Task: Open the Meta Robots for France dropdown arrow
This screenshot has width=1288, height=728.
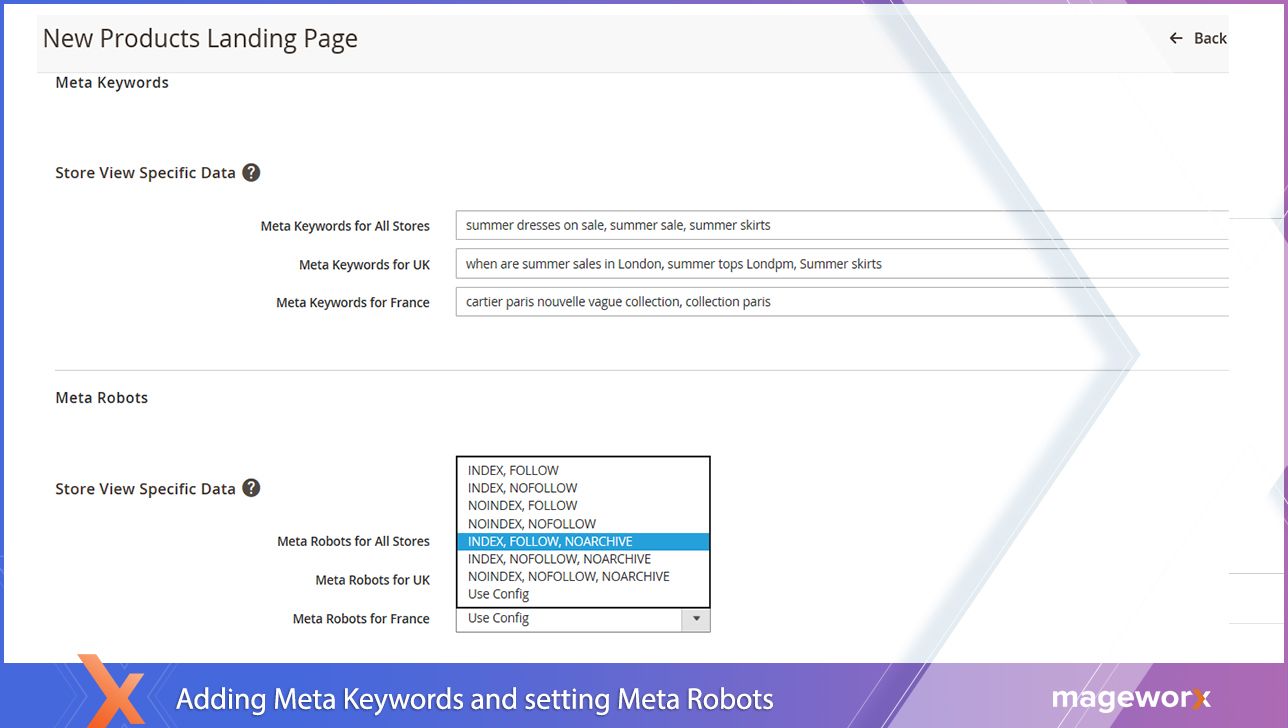Action: coord(696,619)
